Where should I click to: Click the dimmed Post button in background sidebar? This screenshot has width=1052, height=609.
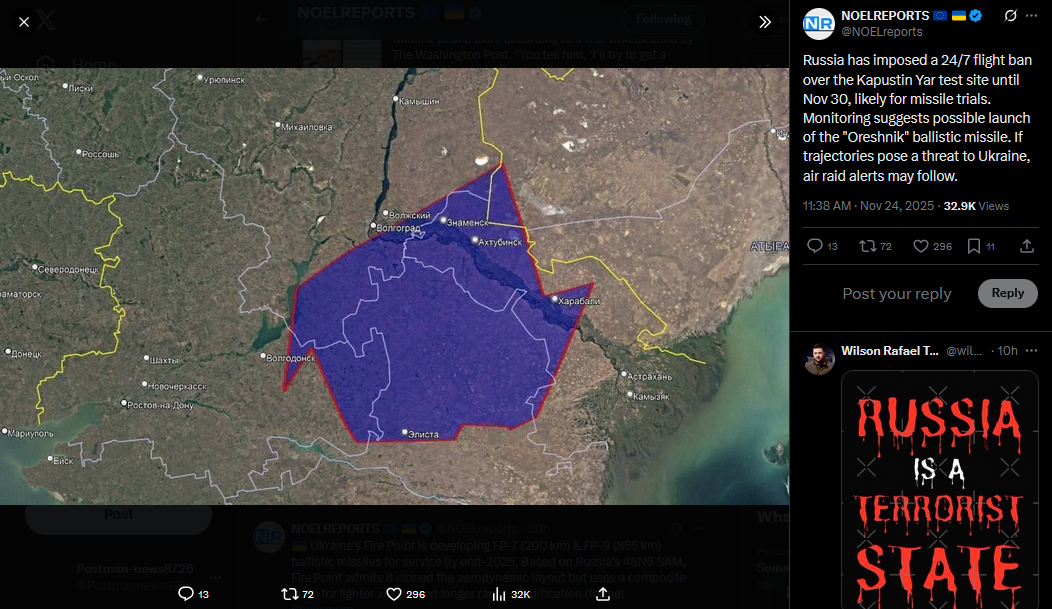click(x=118, y=514)
